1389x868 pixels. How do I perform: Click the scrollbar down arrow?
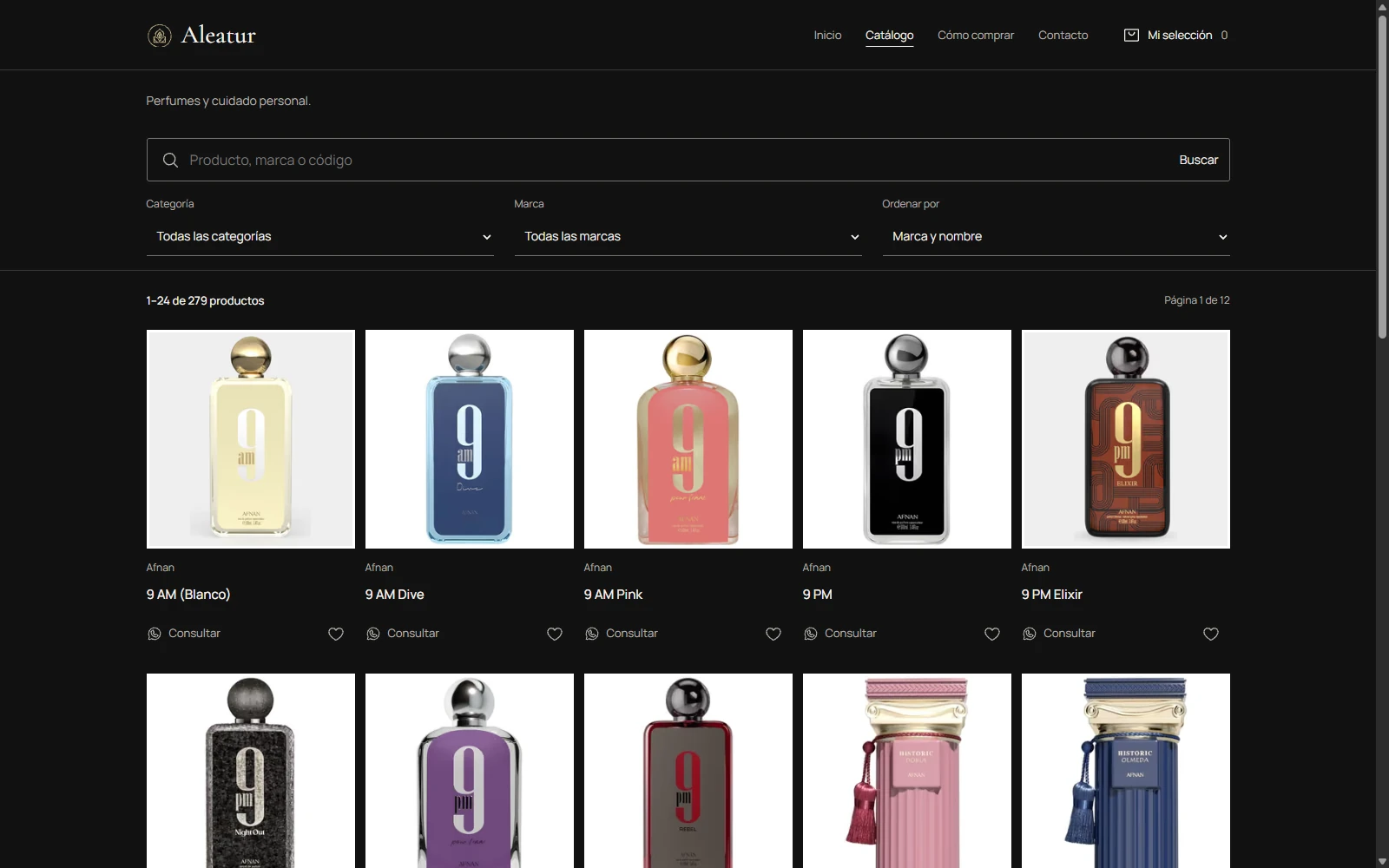pyautogui.click(x=1382, y=861)
